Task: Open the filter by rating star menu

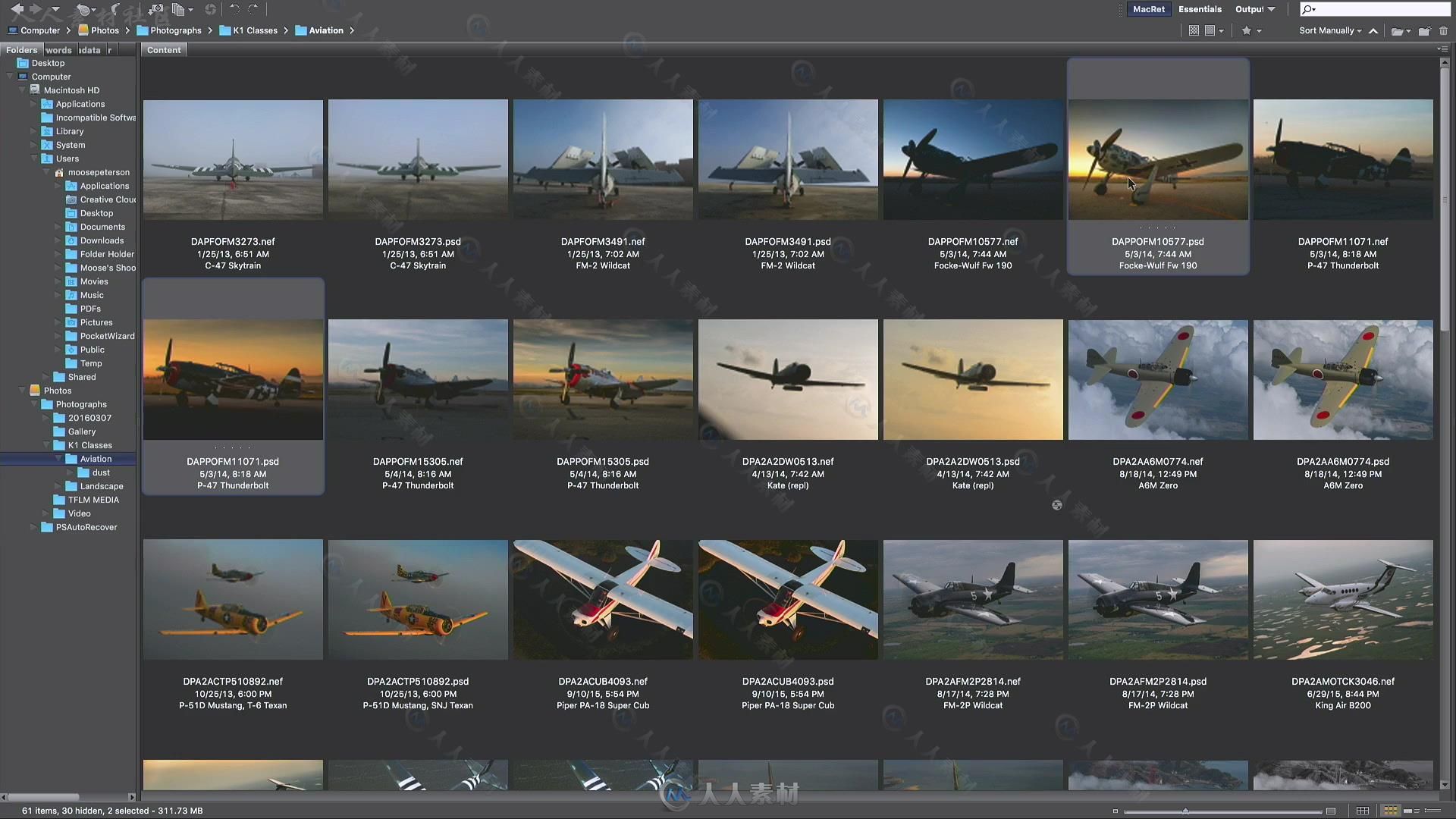Action: (1251, 30)
